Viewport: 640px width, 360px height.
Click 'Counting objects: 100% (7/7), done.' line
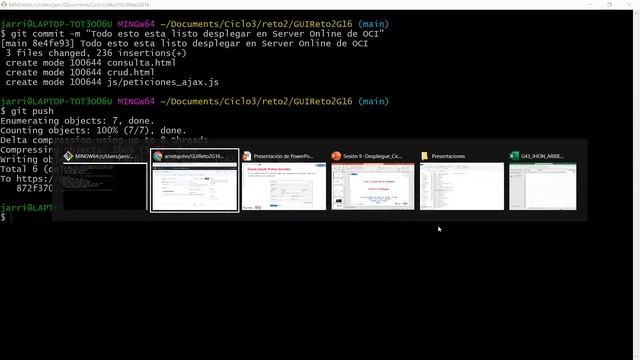(93, 131)
